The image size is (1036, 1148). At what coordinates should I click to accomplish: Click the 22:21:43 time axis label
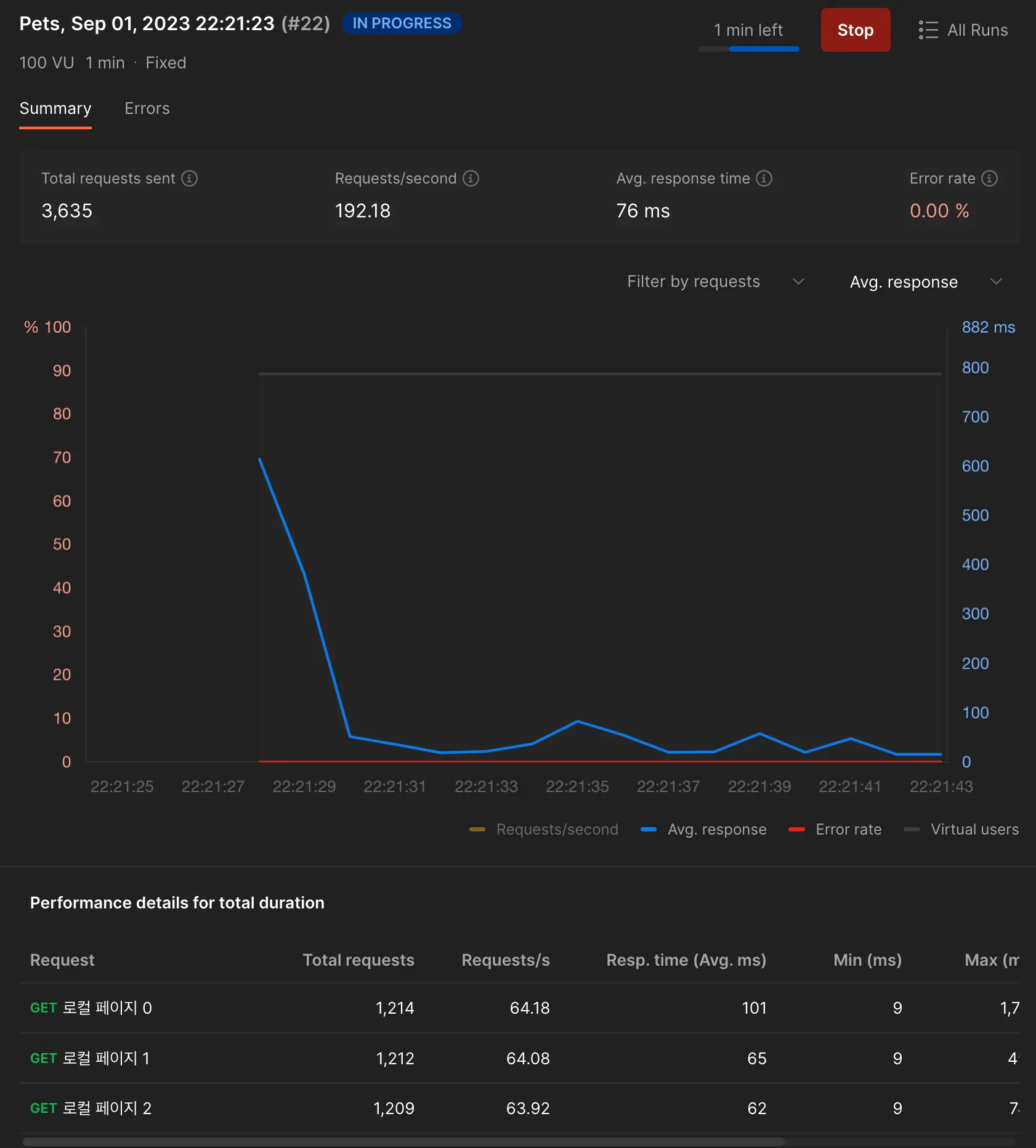click(x=941, y=786)
